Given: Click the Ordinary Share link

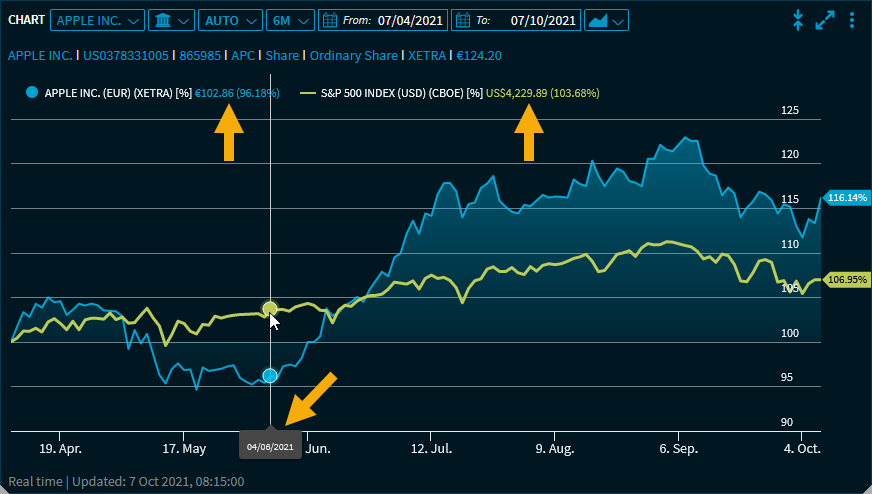Looking at the screenshot, I should [355, 56].
